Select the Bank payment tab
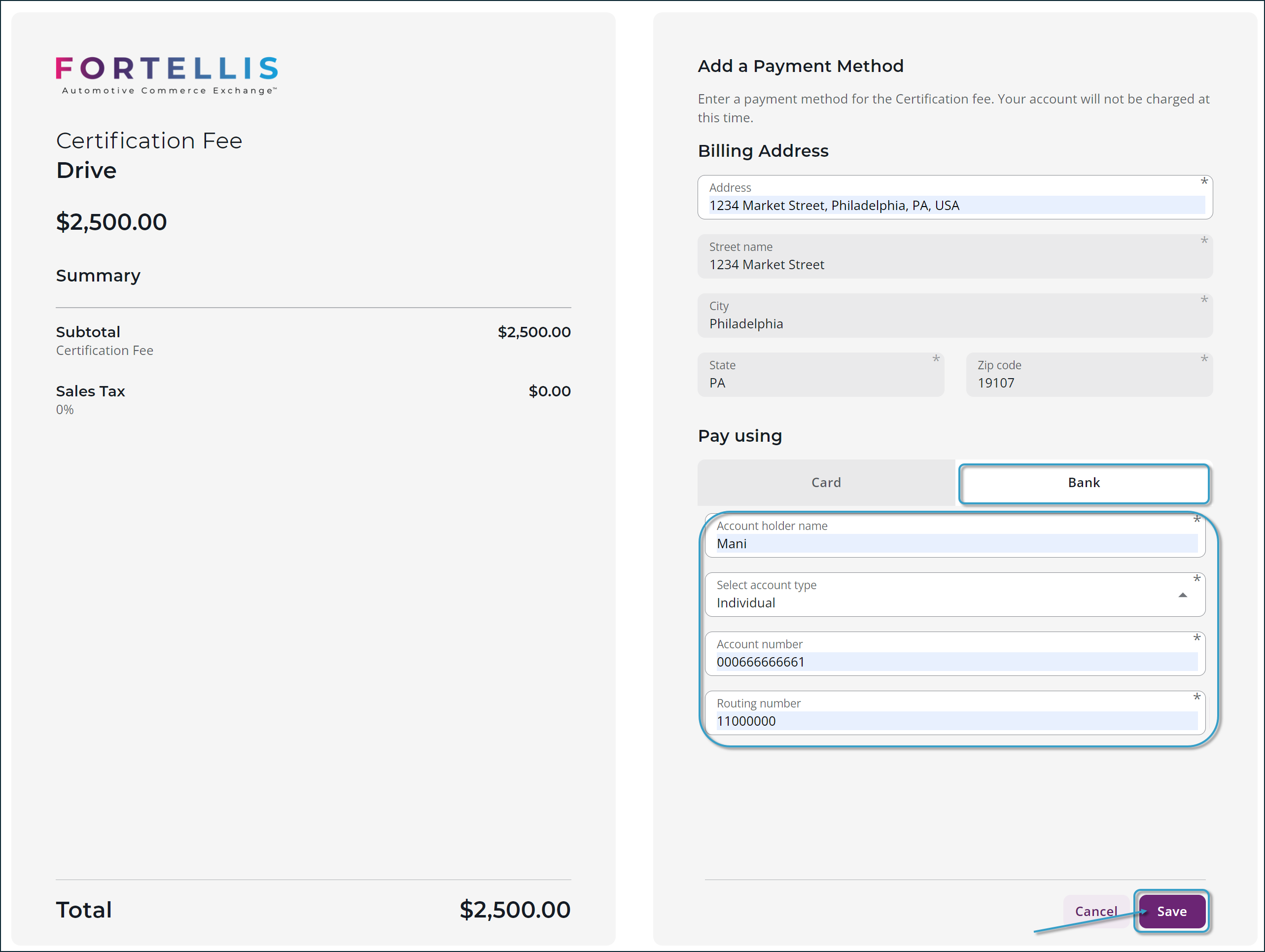Screen dimensions: 1265x952 (x=1084, y=482)
